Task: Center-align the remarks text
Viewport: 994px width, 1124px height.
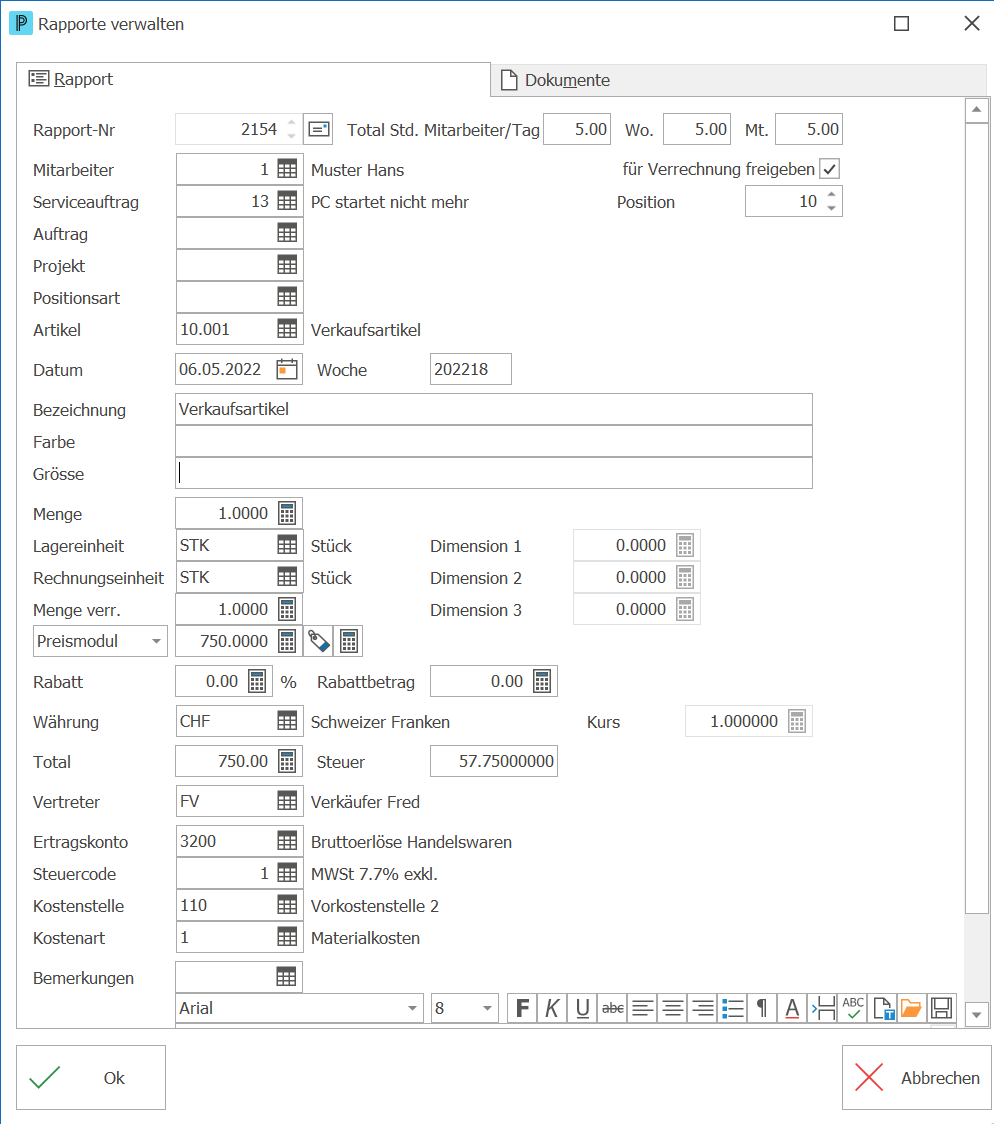Action: (673, 1009)
